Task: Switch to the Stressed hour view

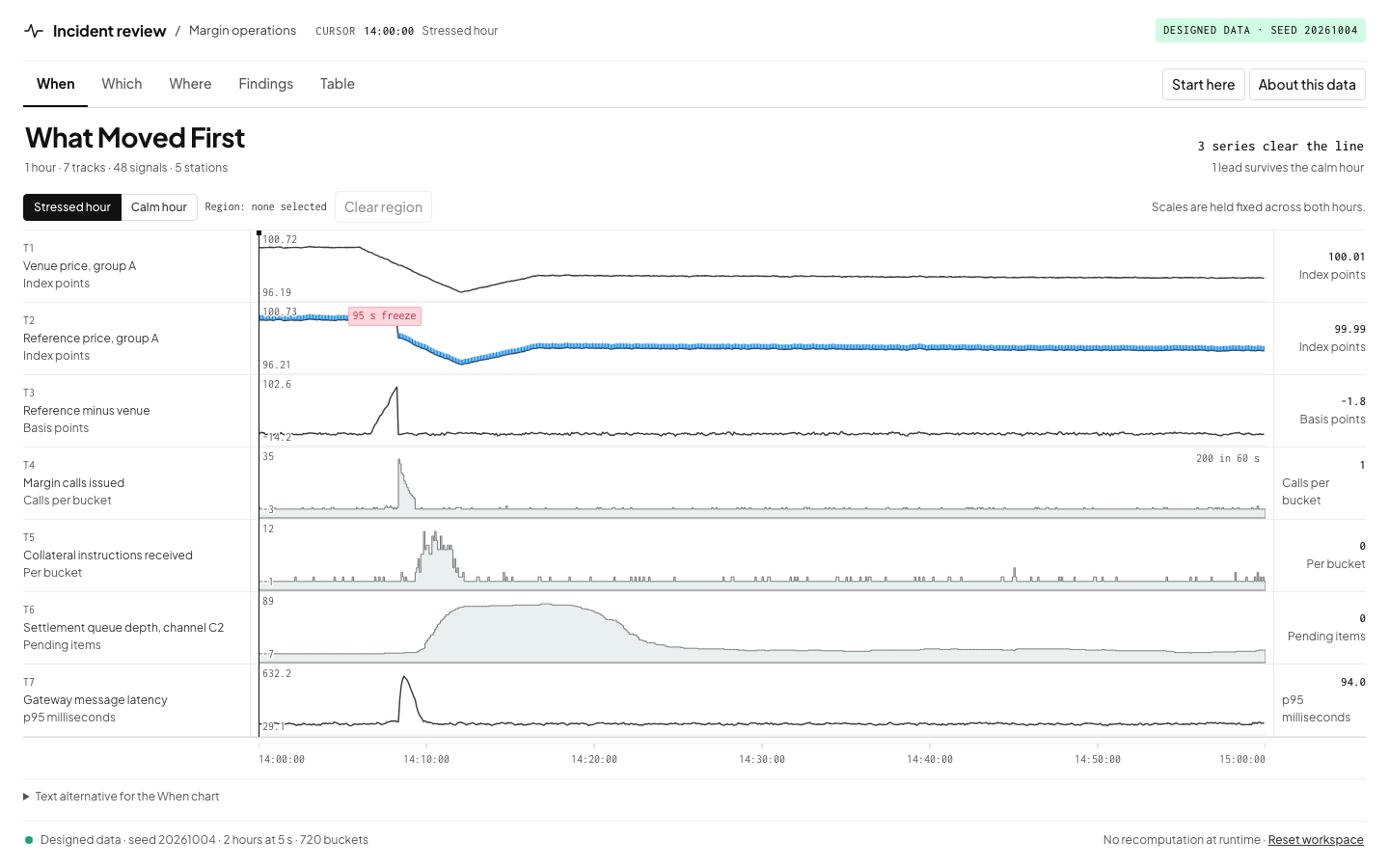Action: (x=72, y=207)
